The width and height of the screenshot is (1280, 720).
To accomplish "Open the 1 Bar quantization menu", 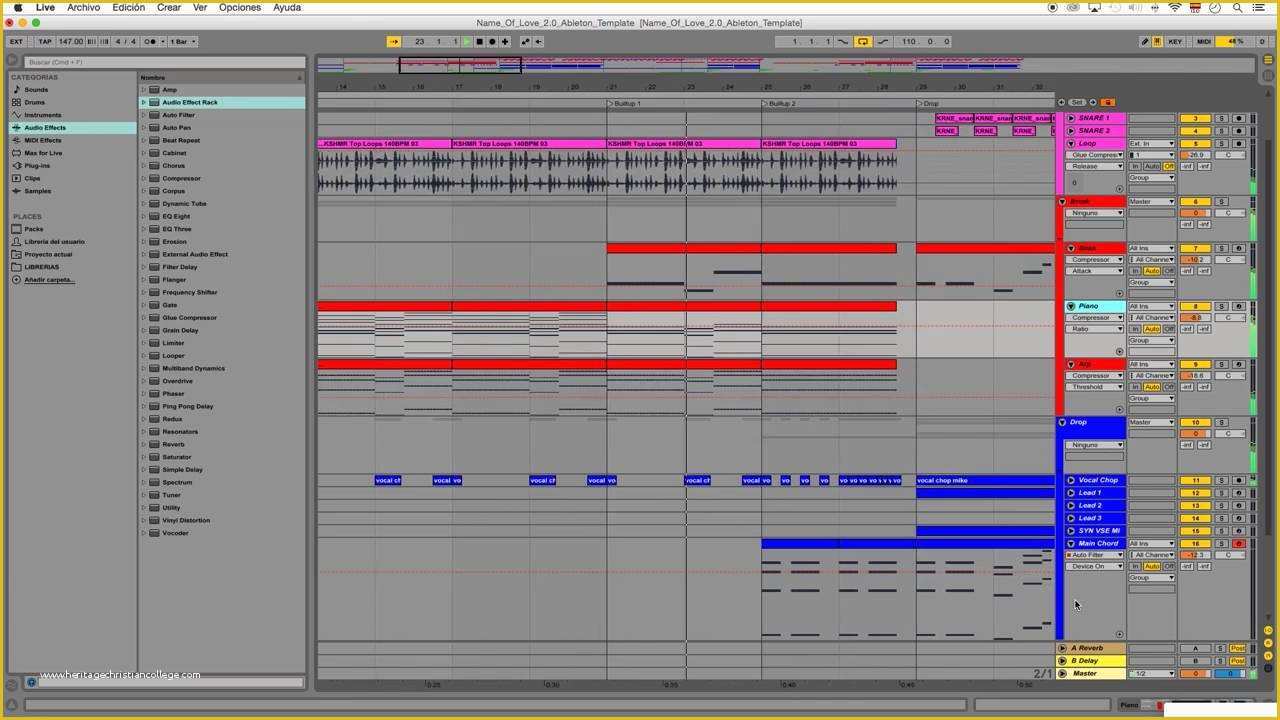I will coord(183,42).
